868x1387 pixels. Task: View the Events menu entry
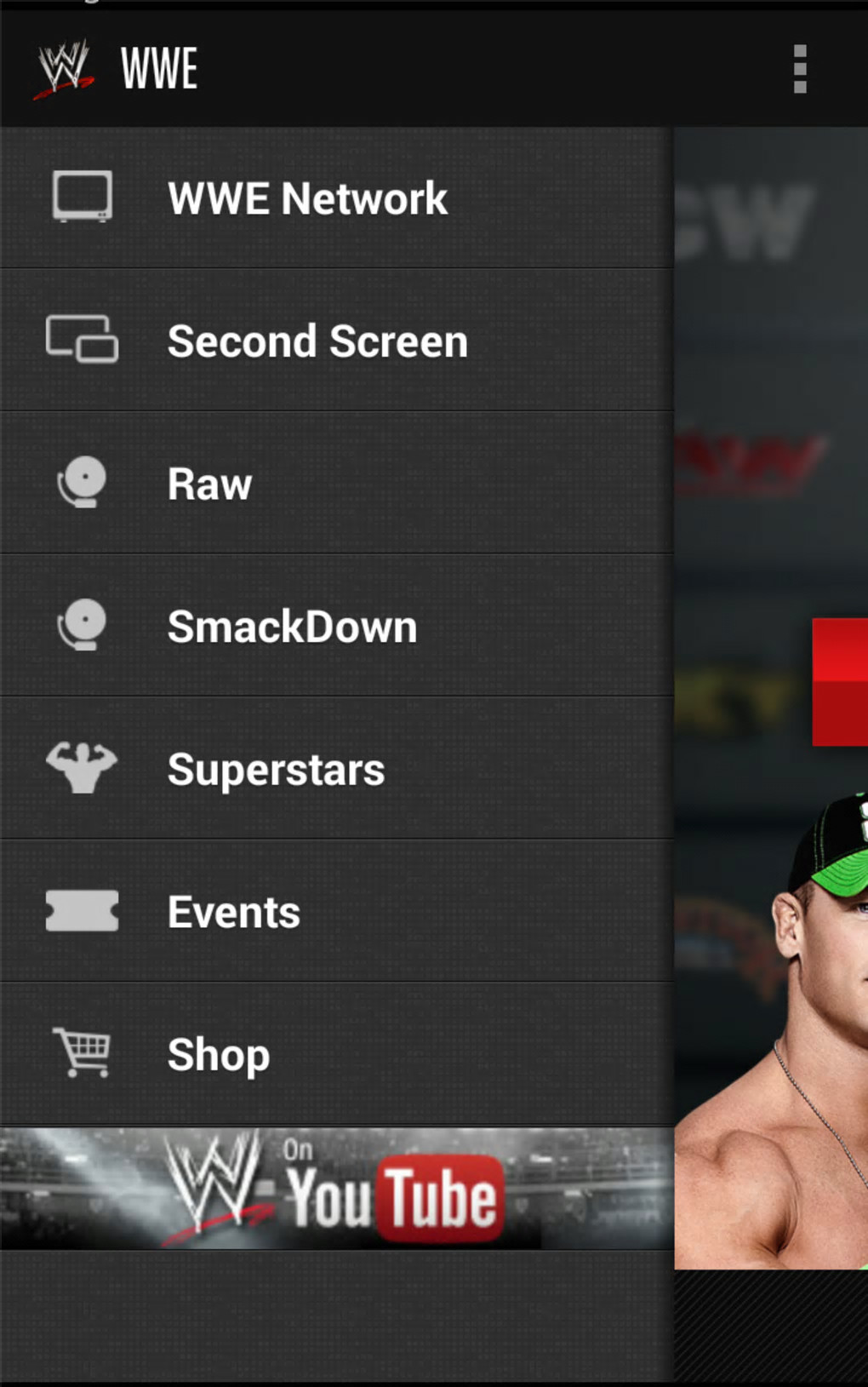[x=337, y=912]
